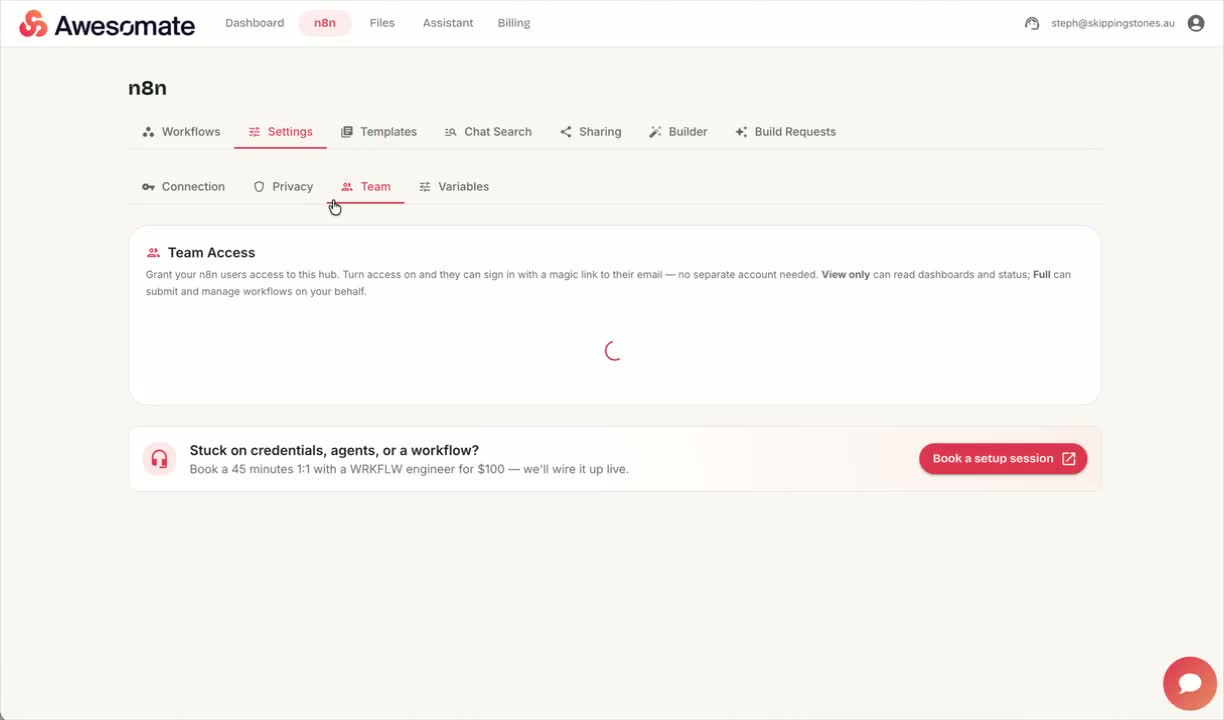Screen dimensions: 1224x720
Task: Click steph@skippingstones.au account email
Action: [x=1113, y=23]
